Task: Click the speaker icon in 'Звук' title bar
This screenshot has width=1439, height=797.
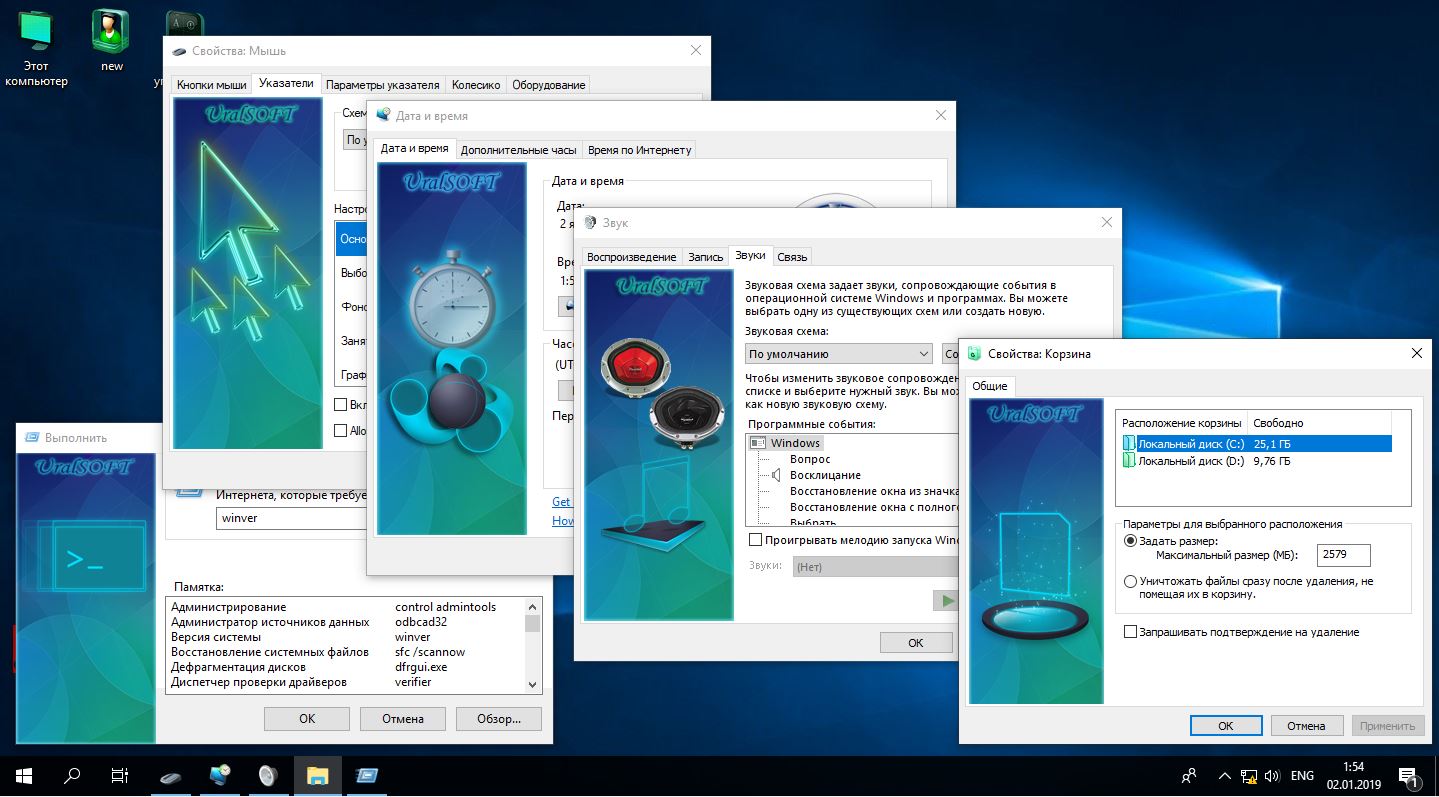Action: click(x=591, y=222)
